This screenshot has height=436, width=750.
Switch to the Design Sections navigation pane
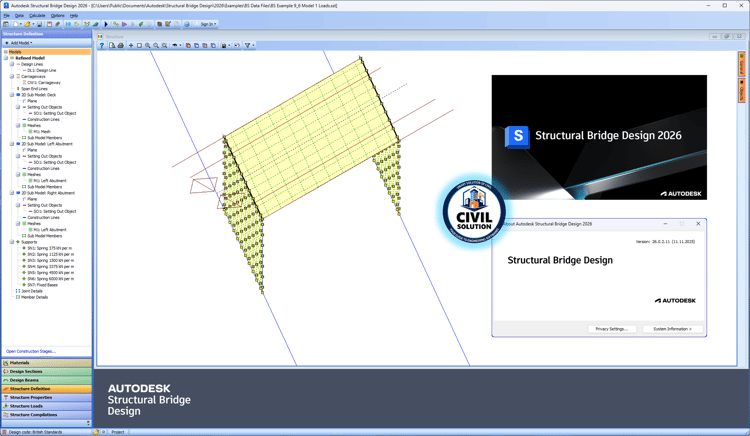coord(46,371)
